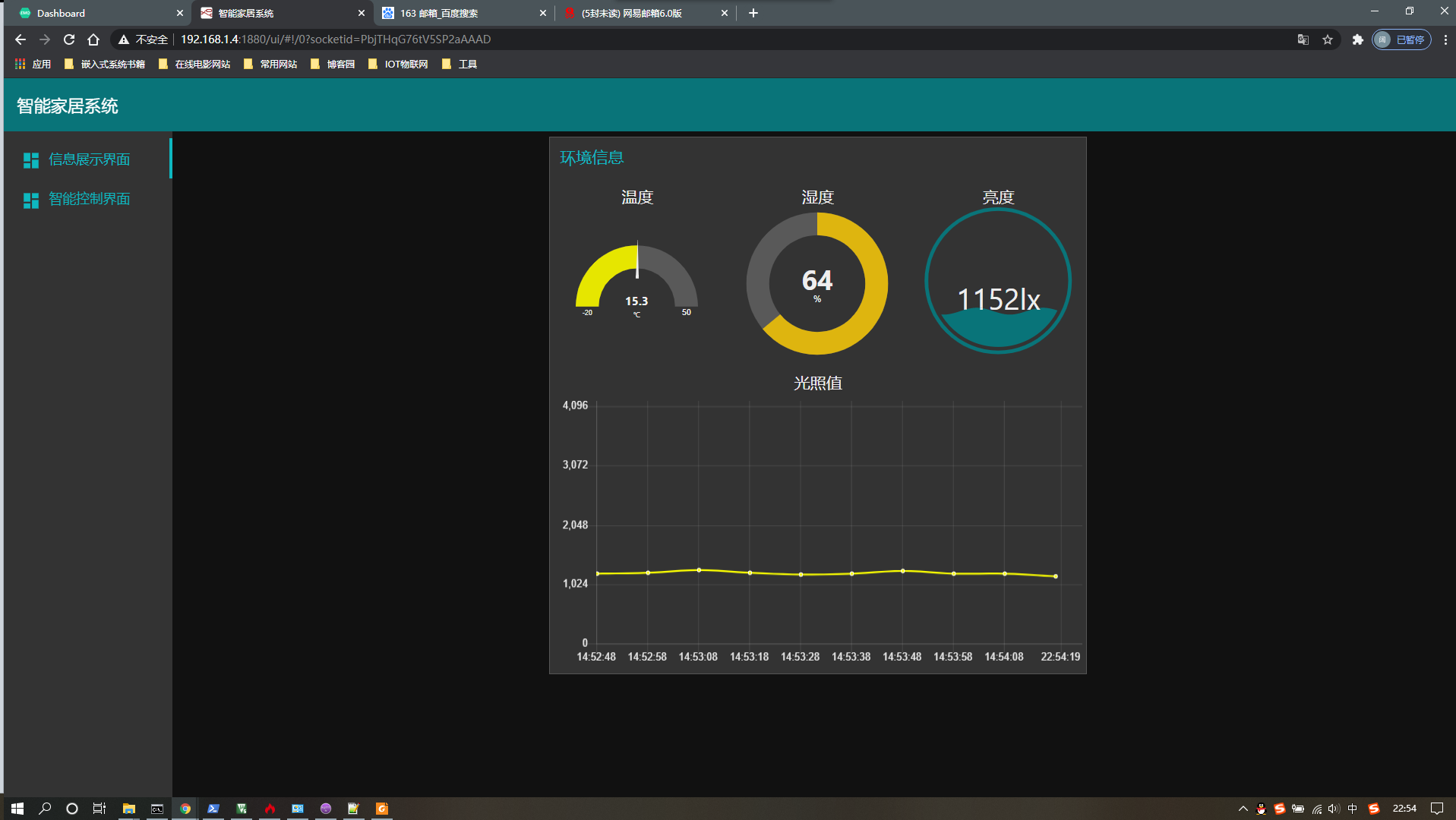Open the orange G taskbar app

pyautogui.click(x=382, y=809)
